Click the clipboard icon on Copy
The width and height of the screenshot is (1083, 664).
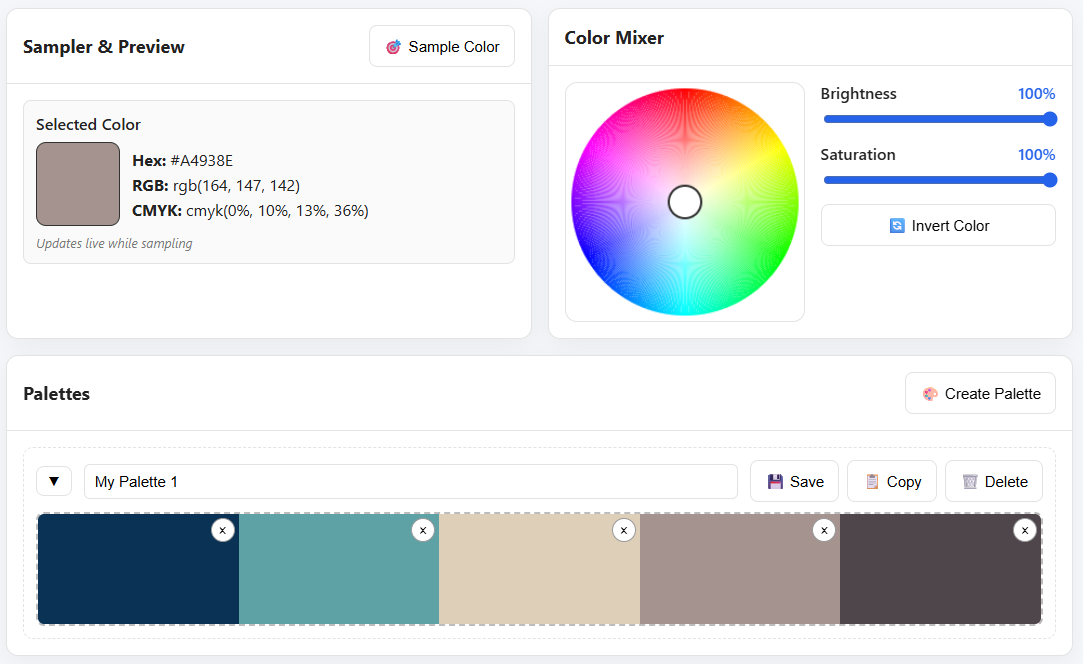[872, 482]
